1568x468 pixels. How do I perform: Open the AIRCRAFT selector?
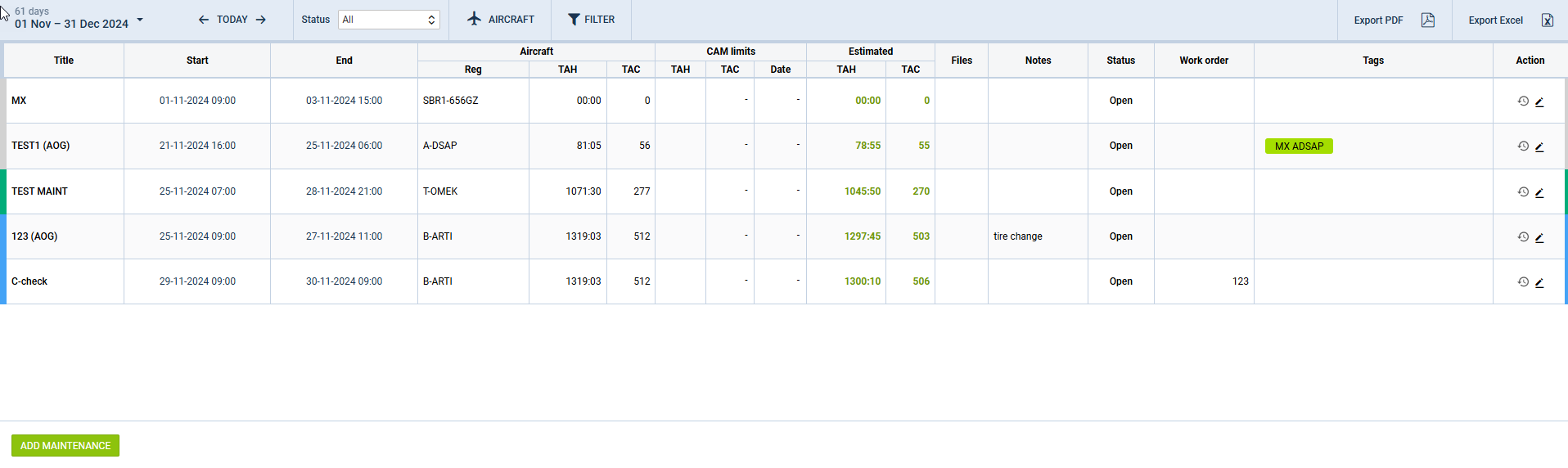pos(501,19)
